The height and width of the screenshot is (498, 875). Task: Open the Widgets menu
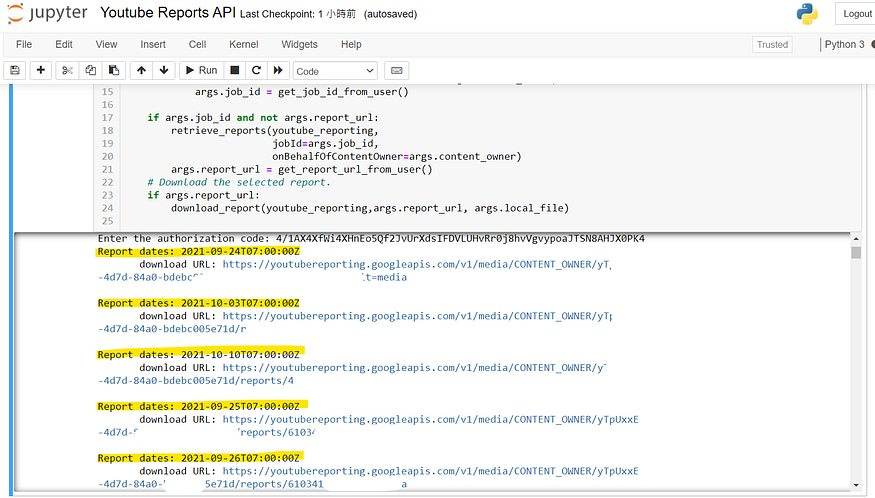click(x=299, y=44)
